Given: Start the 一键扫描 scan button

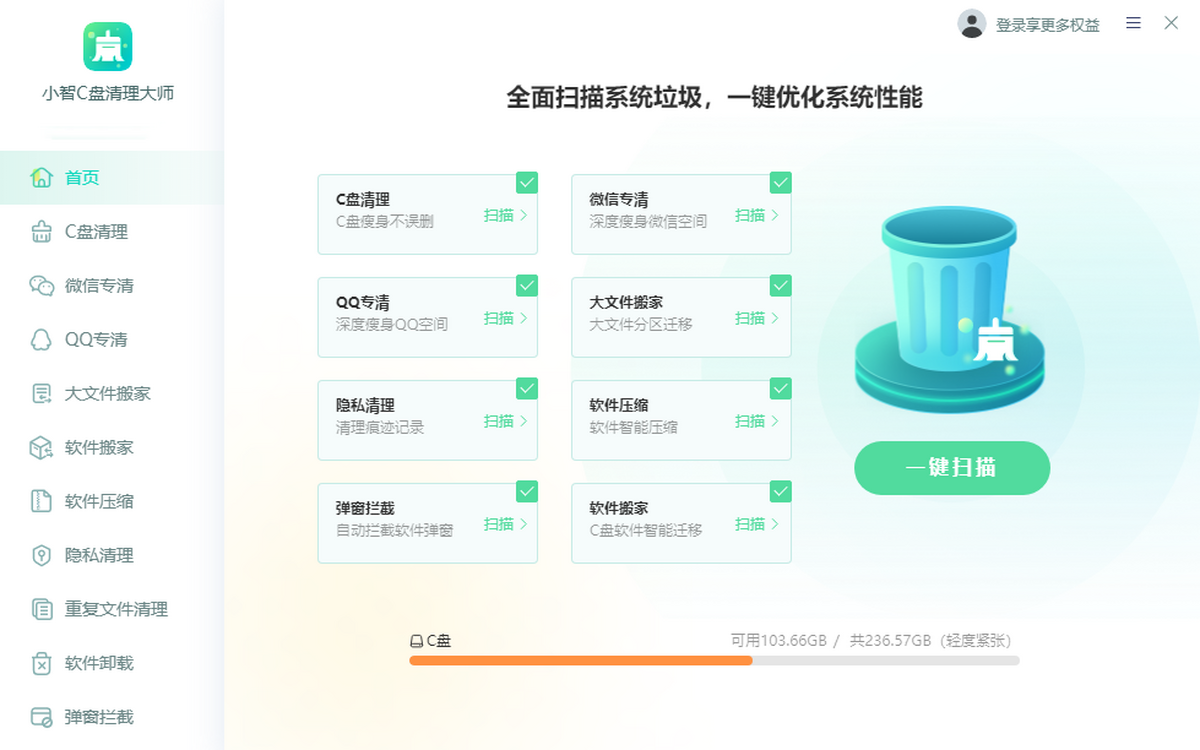Looking at the screenshot, I should tap(952, 468).
